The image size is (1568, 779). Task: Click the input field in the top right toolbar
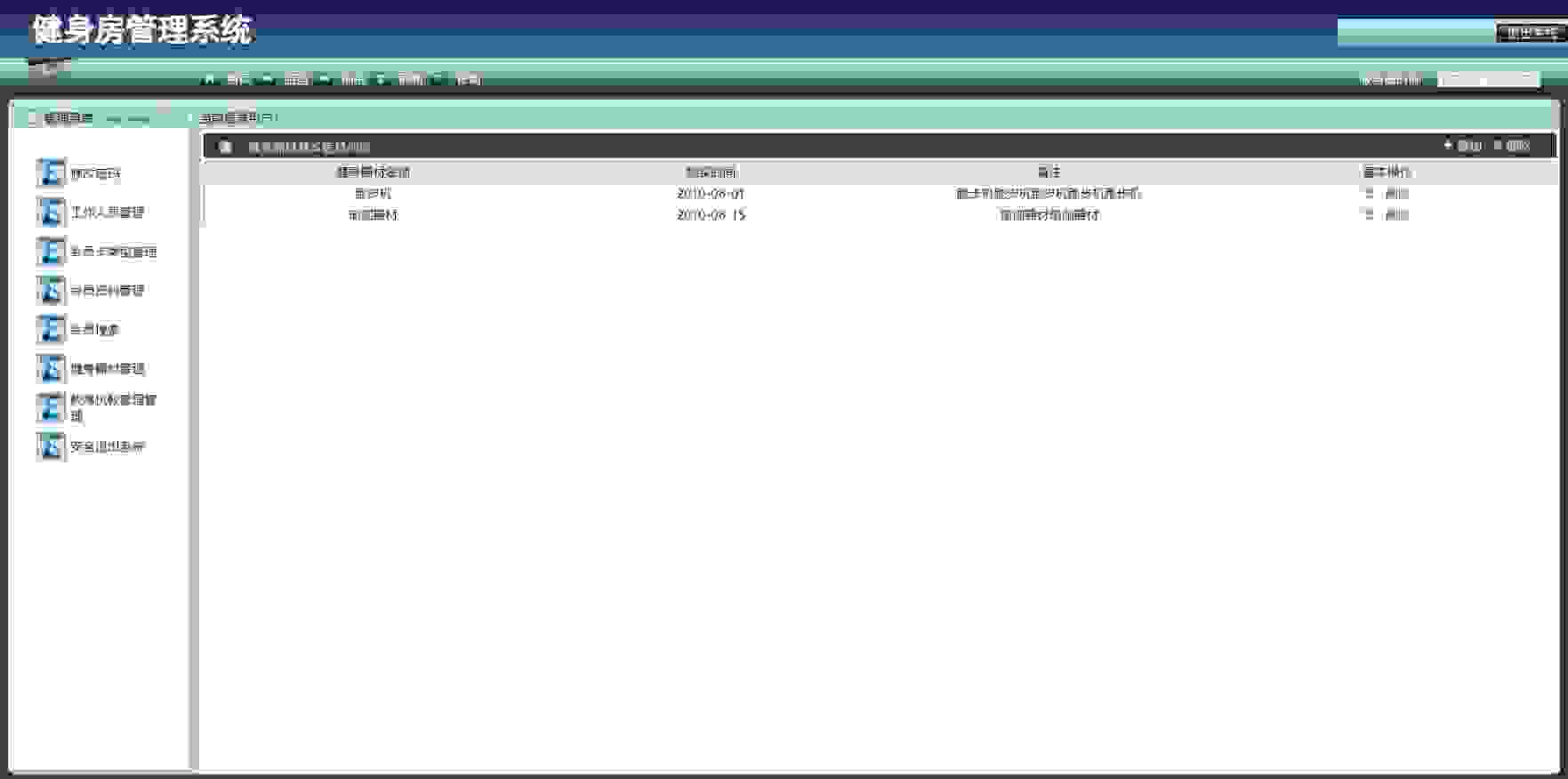coord(1488,79)
